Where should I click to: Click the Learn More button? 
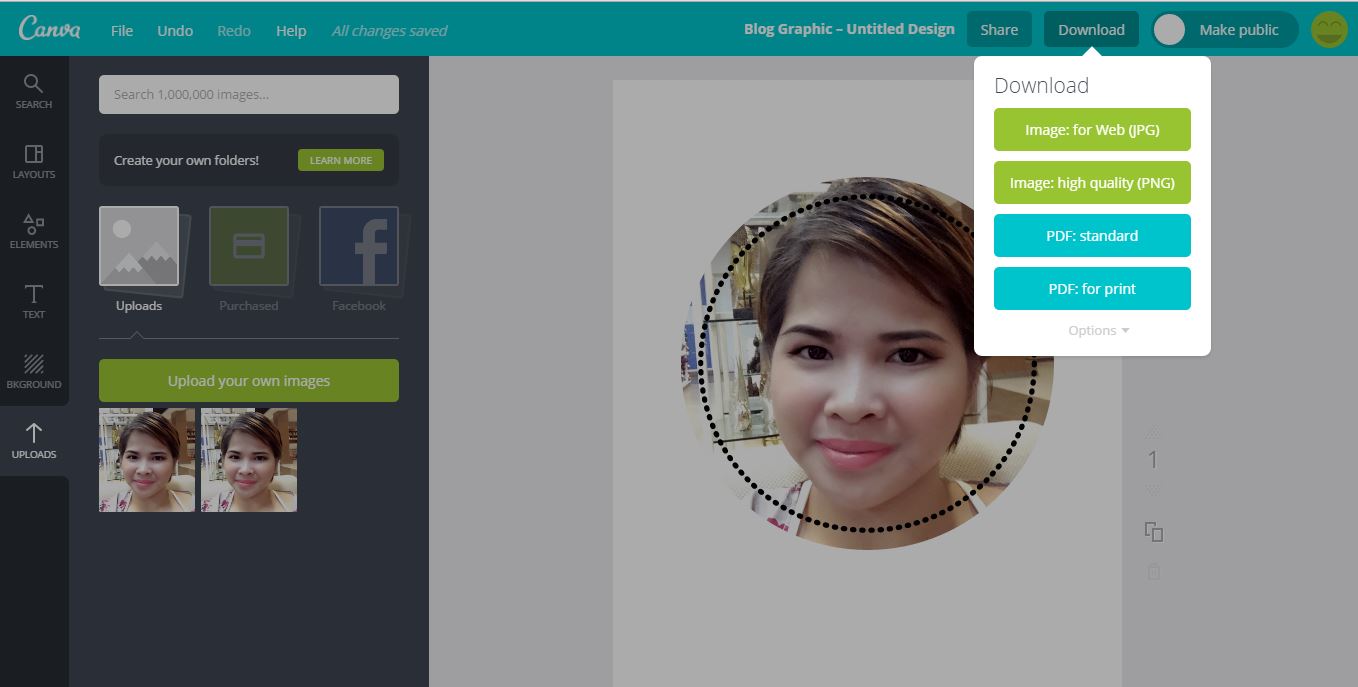click(341, 160)
